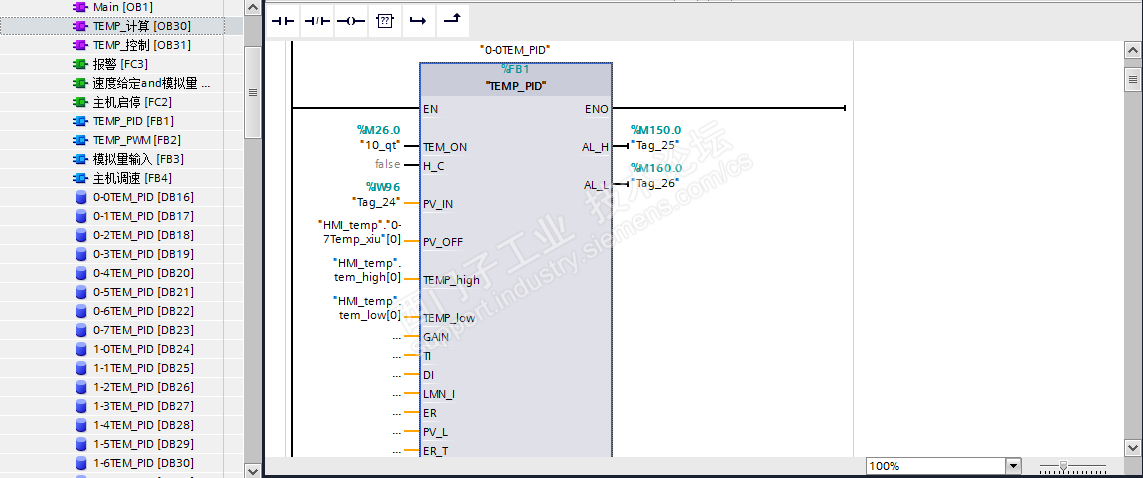Select the %FB1 address label
The image size is (1143, 478).
click(x=515, y=70)
